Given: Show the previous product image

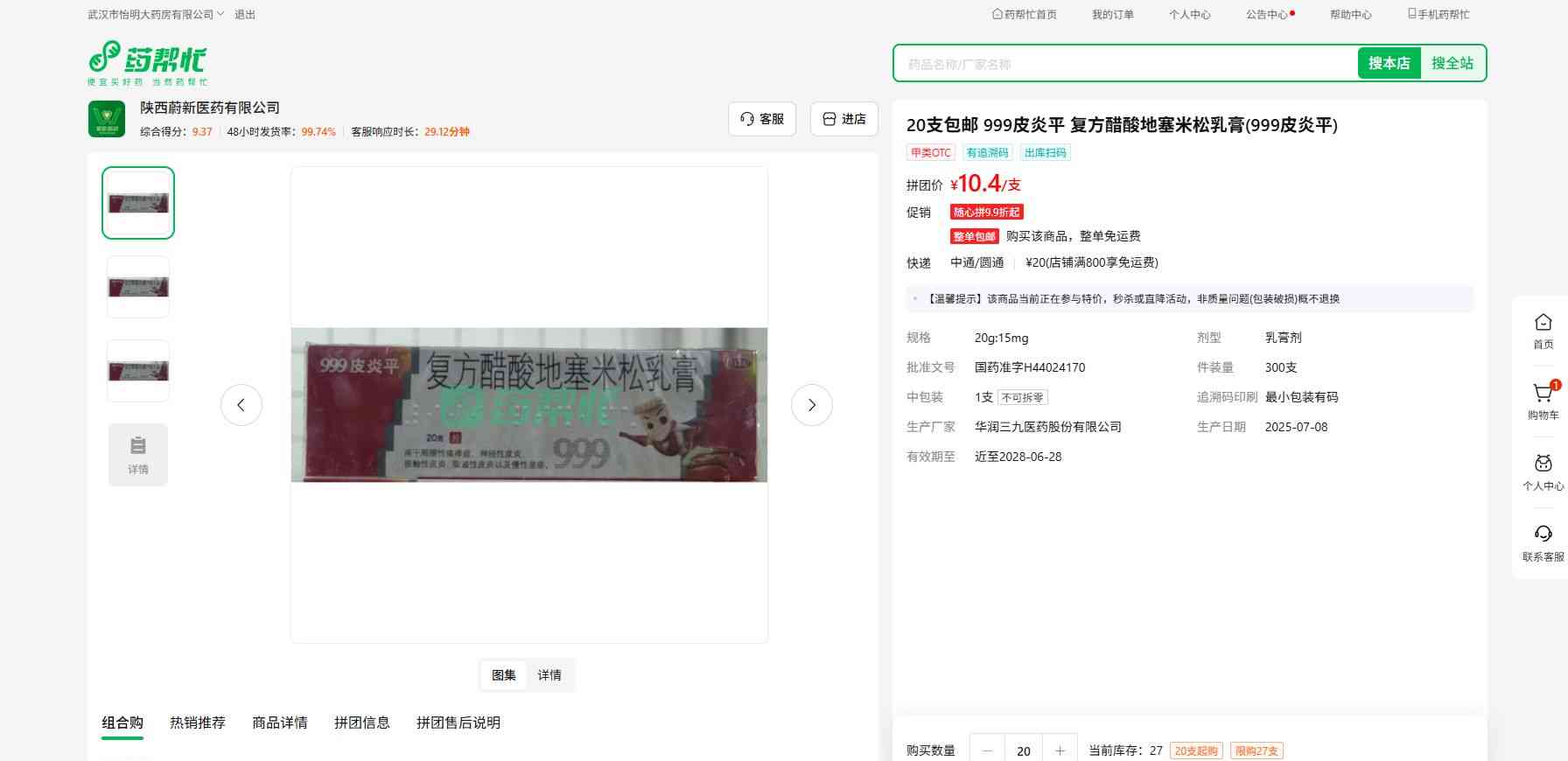Looking at the screenshot, I should click(x=241, y=405).
